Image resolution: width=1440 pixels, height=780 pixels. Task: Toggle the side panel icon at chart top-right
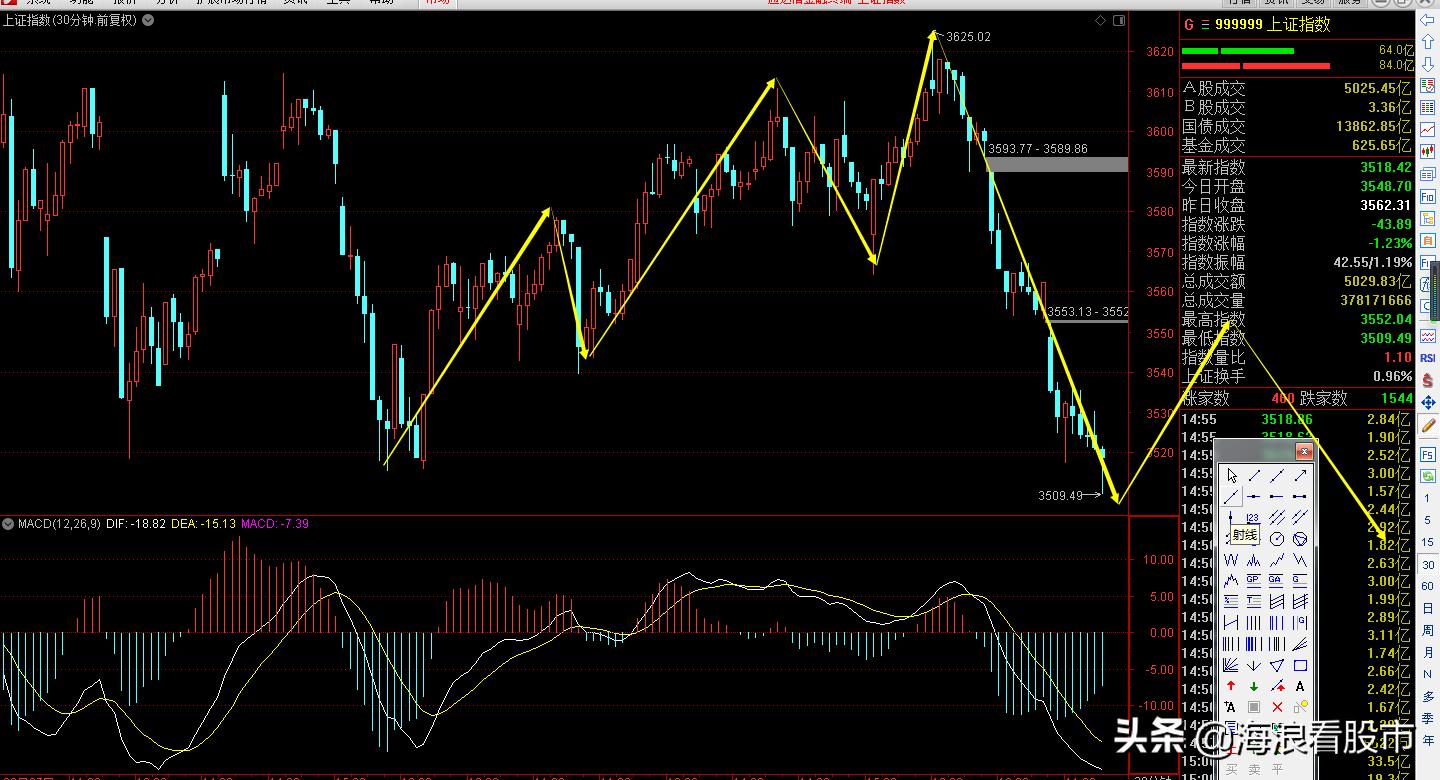1119,20
